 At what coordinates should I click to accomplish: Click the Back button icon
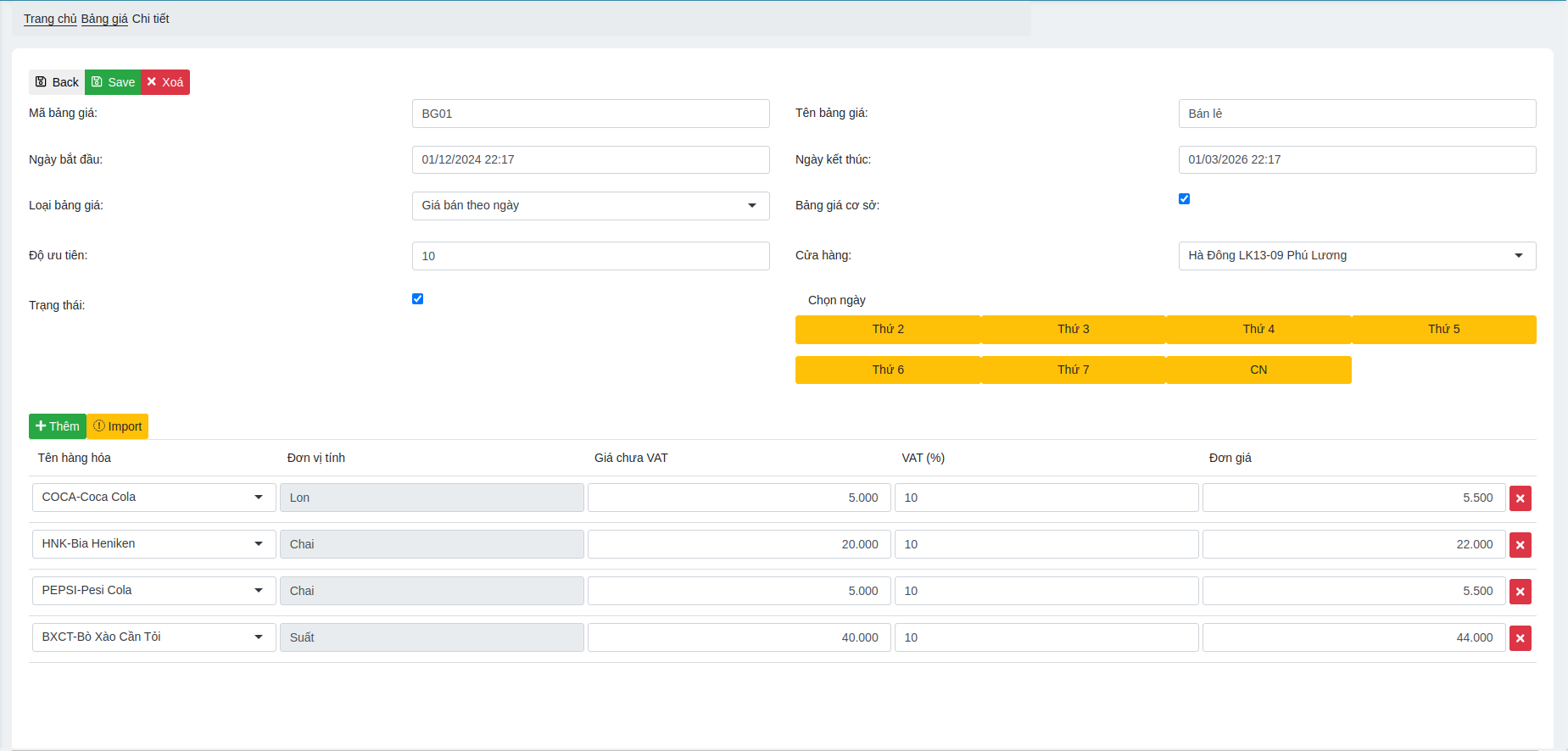(42, 82)
